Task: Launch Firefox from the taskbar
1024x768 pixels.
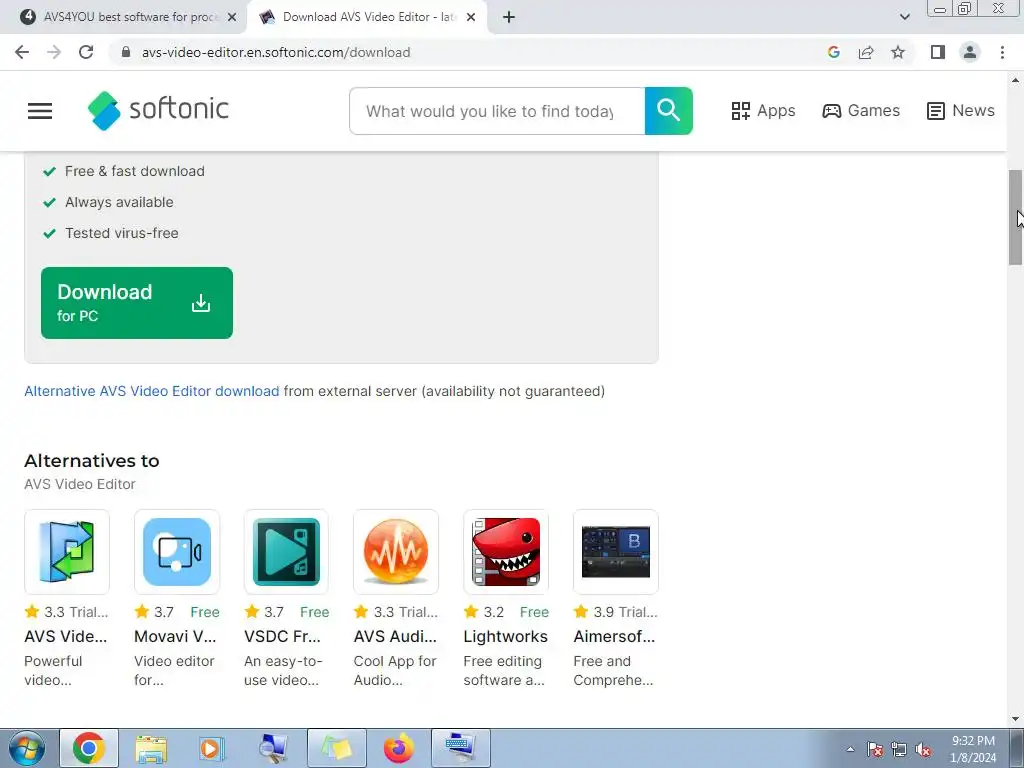Action: pos(399,748)
